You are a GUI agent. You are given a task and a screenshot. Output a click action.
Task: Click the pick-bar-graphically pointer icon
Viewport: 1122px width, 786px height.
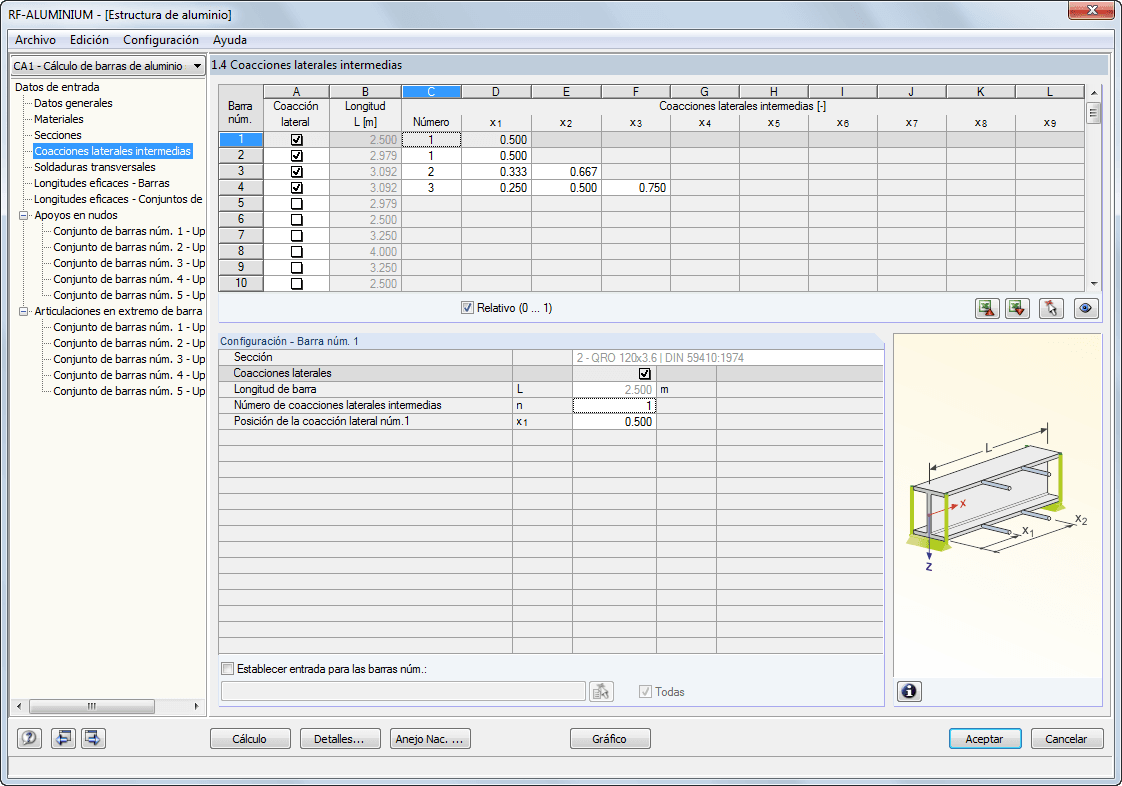pyautogui.click(x=1051, y=309)
